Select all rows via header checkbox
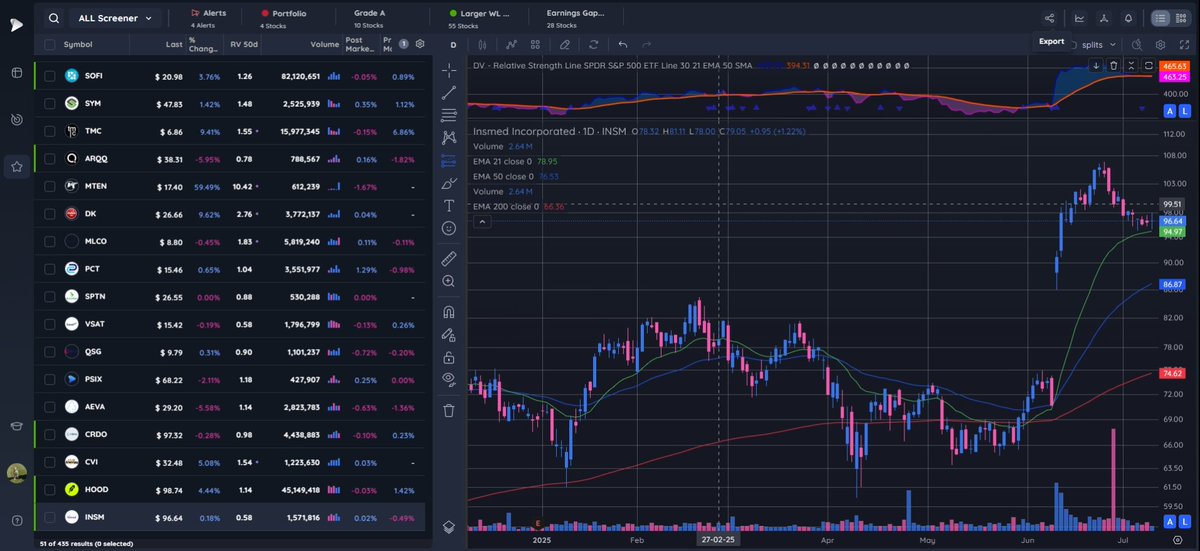This screenshot has height=551, width=1200. click(49, 44)
